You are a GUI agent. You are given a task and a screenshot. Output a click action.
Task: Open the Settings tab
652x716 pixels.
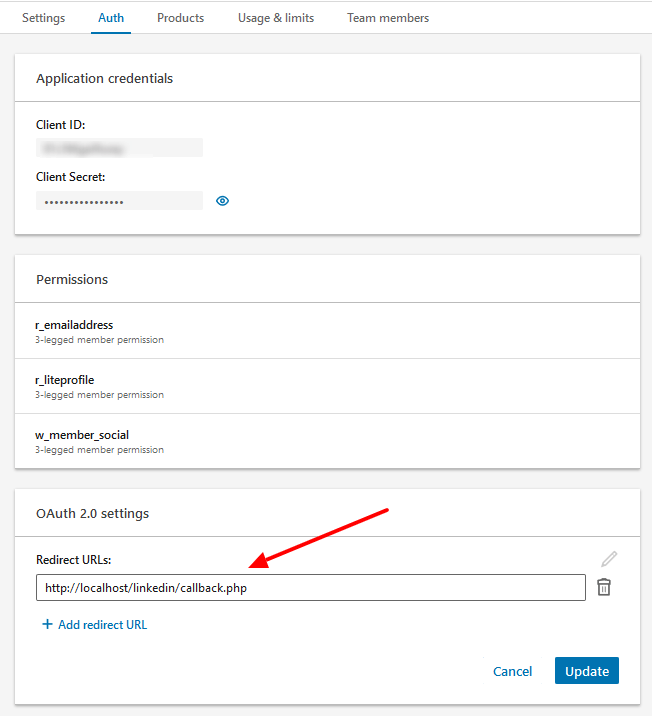(x=43, y=18)
